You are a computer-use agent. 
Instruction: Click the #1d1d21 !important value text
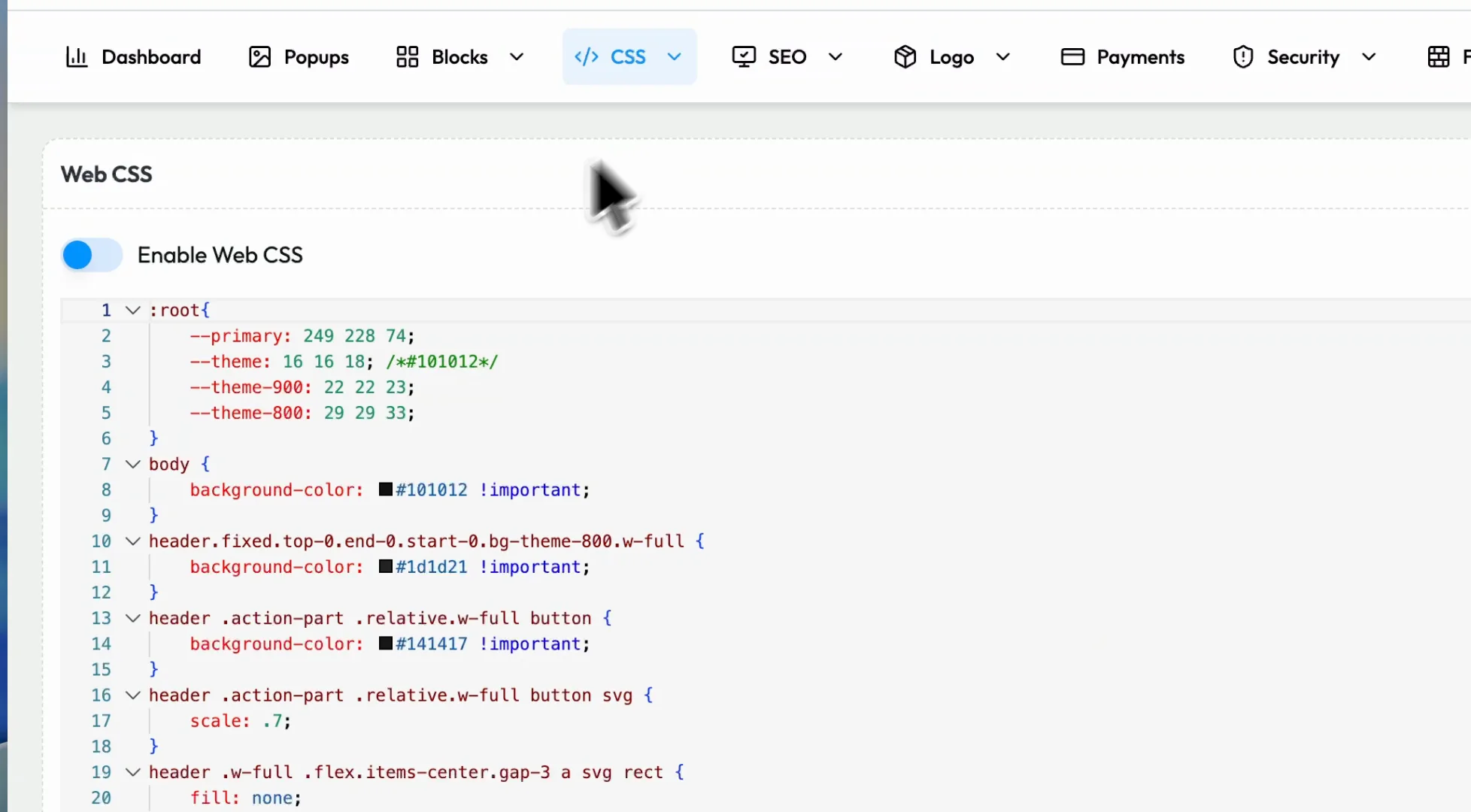click(x=493, y=567)
